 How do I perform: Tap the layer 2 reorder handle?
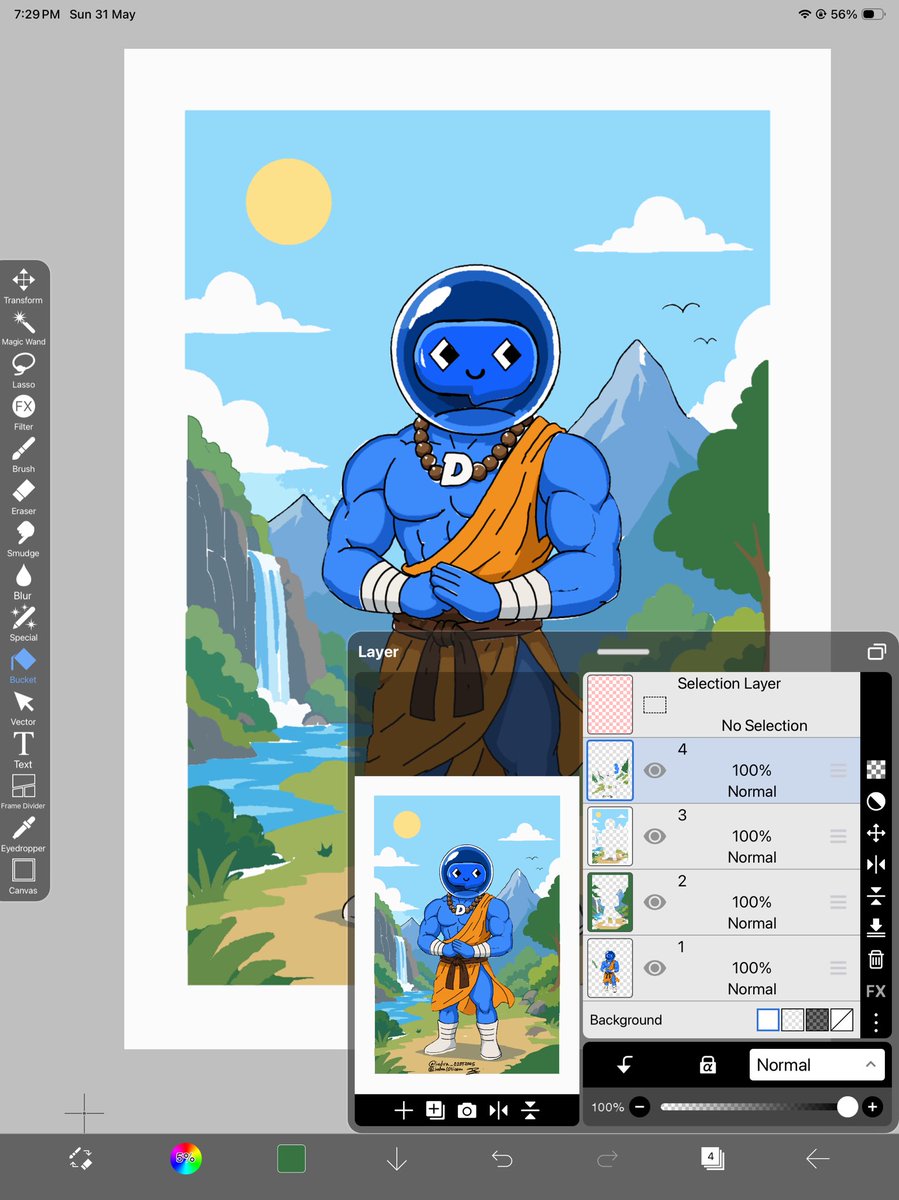point(838,902)
